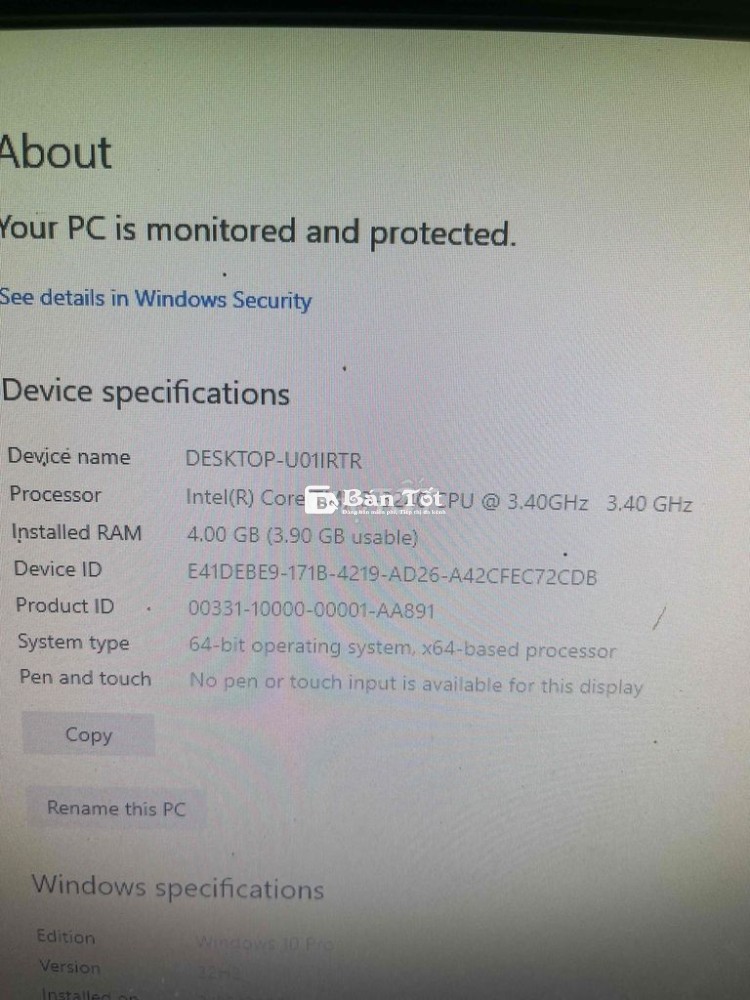Select the Product ID 00331-10000-00001-AA891
This screenshot has height=1000, width=750.
coord(311,610)
